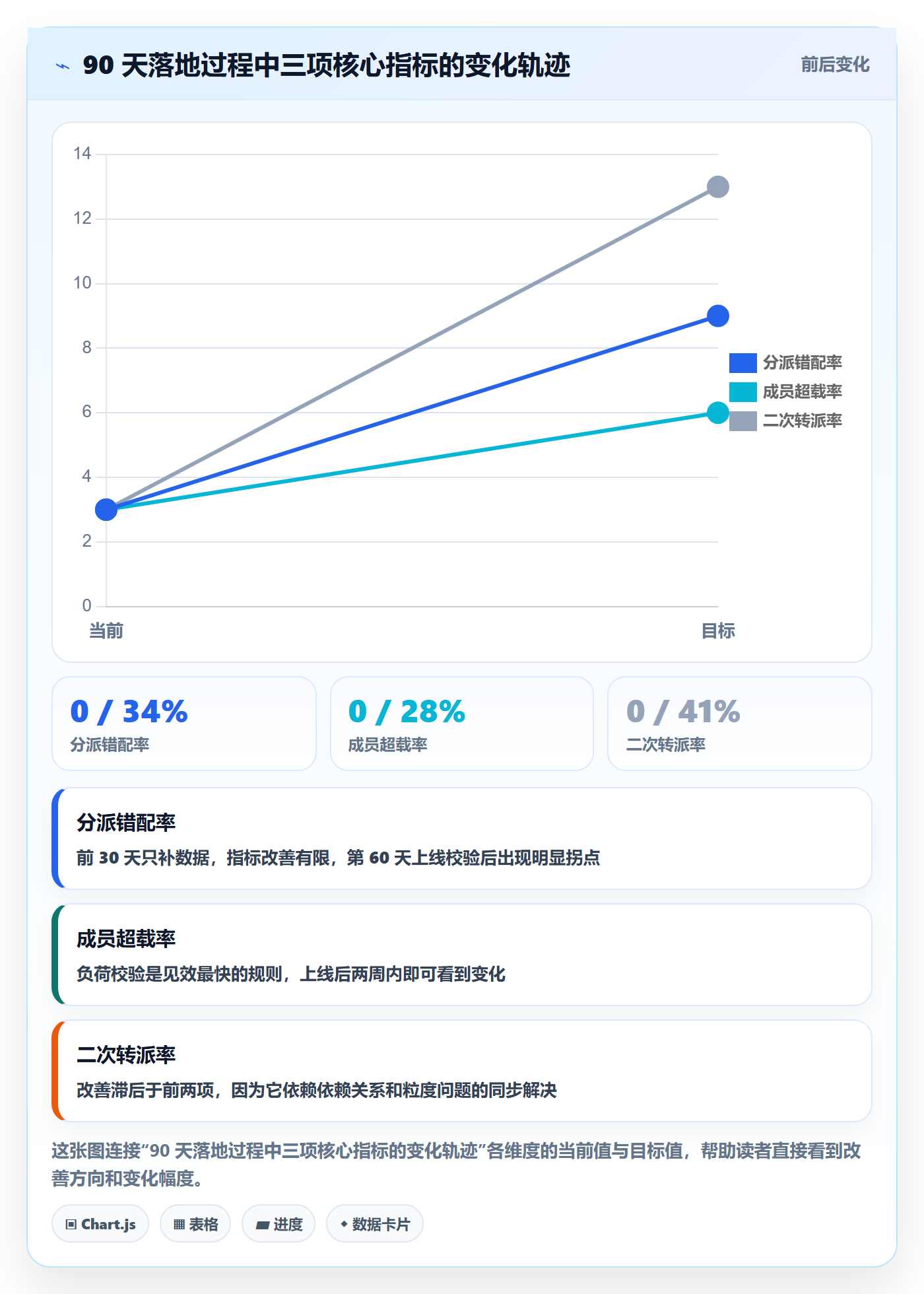924x1294 pixels.
Task: Click the 二次转派率 legend label
Action: point(803,421)
